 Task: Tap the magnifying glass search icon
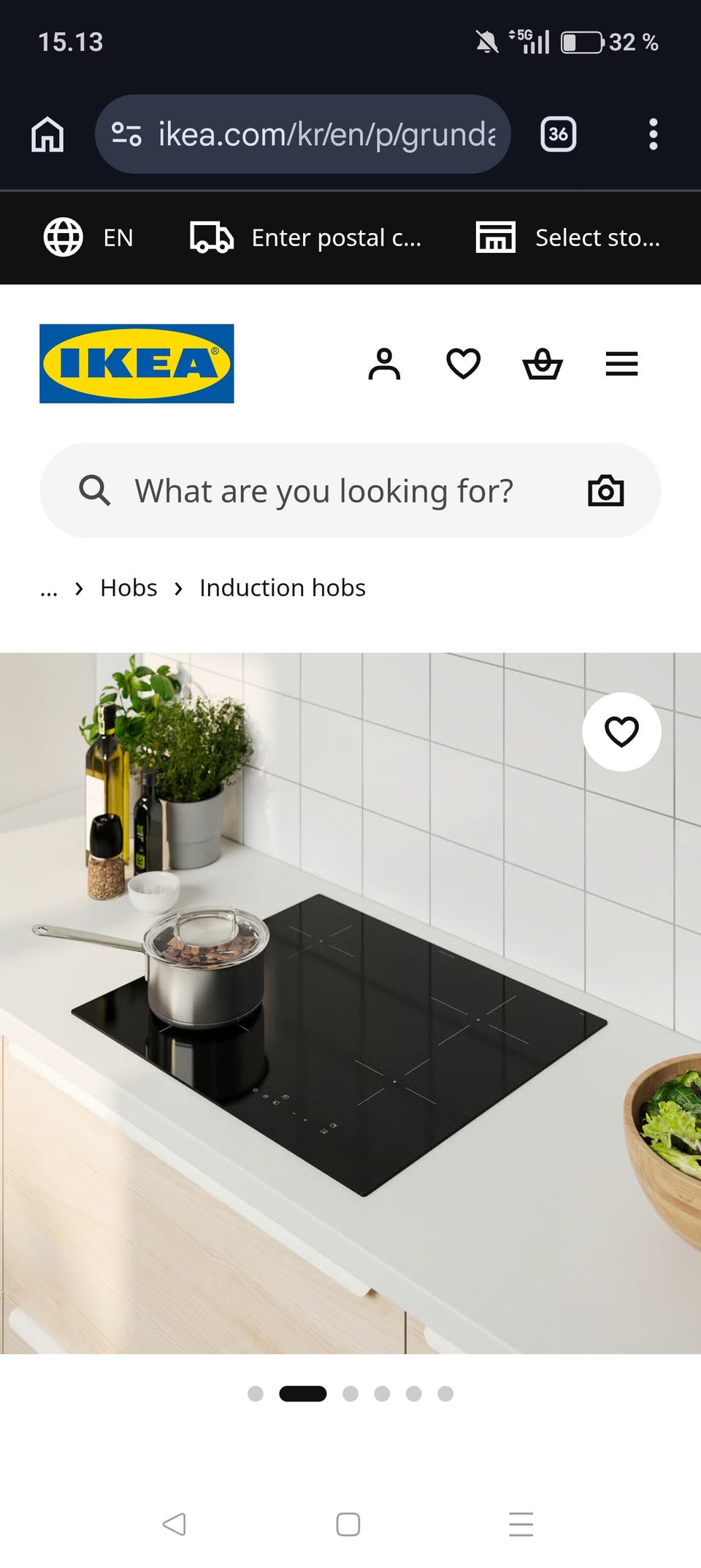coord(95,490)
